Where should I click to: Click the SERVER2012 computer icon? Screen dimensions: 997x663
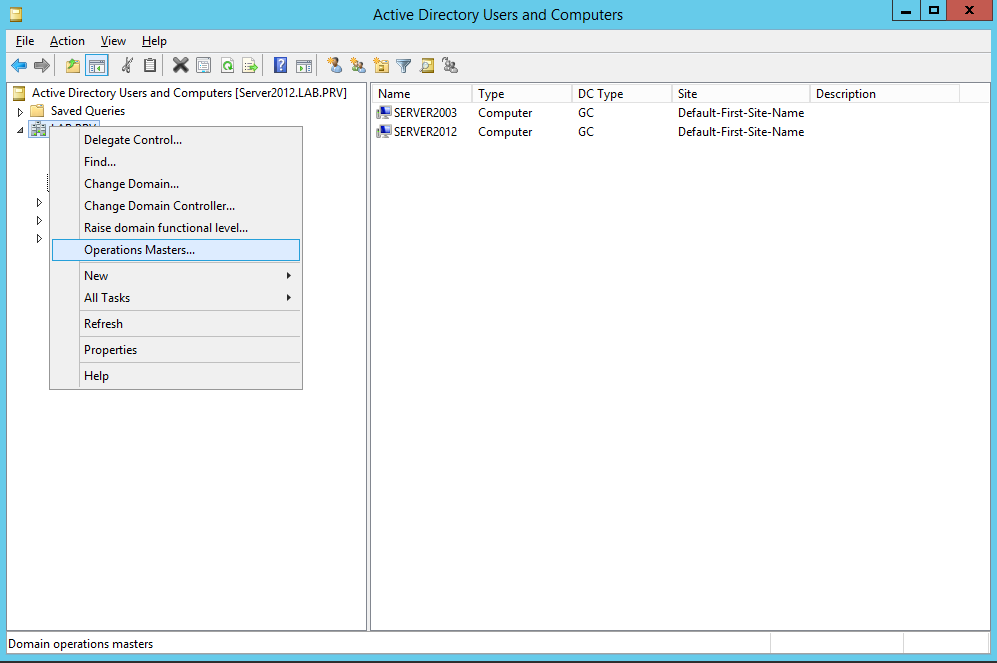(383, 132)
